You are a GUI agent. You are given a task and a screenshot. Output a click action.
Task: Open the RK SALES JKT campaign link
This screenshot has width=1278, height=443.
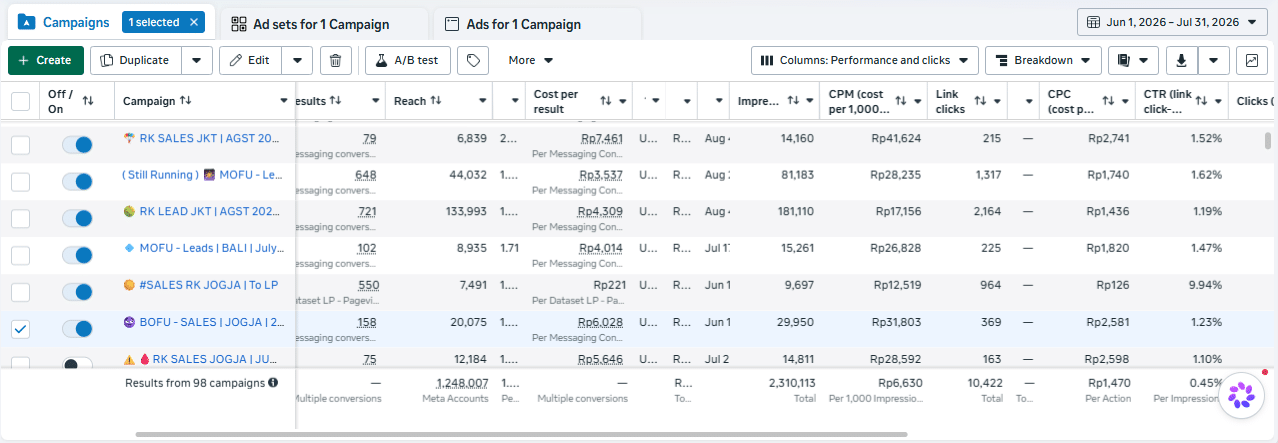click(211, 138)
